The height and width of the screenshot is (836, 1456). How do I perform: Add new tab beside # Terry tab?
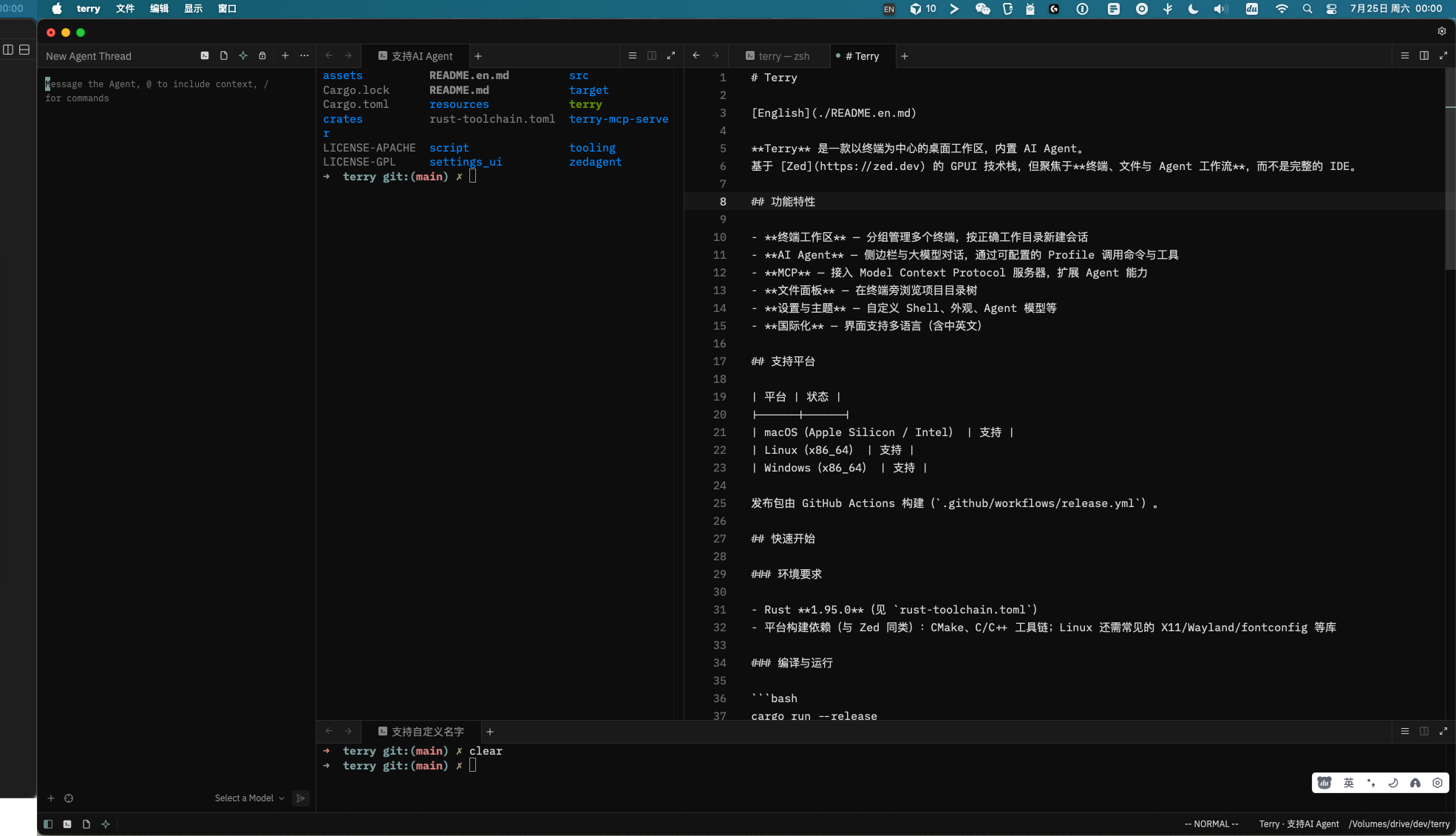[x=905, y=56]
